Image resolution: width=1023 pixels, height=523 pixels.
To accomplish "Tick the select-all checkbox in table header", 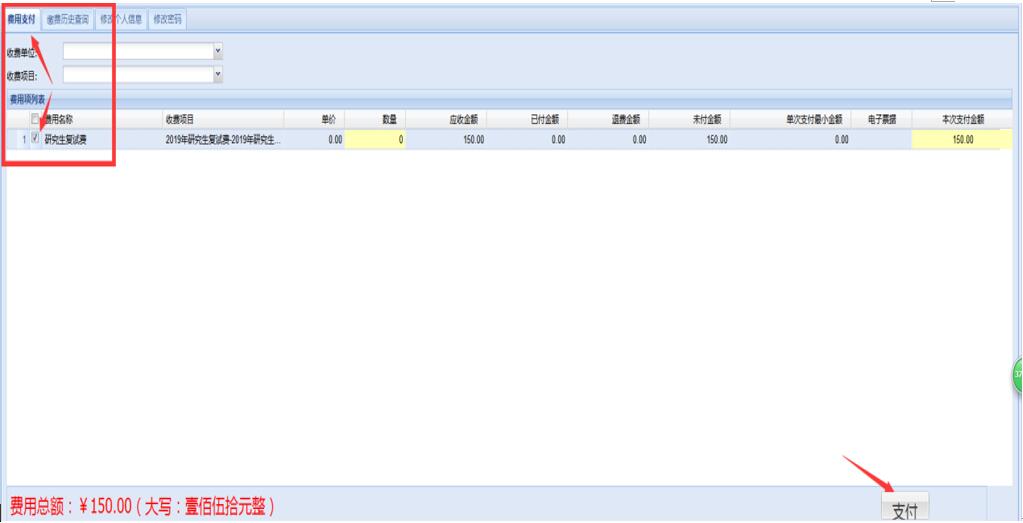I will point(36,119).
